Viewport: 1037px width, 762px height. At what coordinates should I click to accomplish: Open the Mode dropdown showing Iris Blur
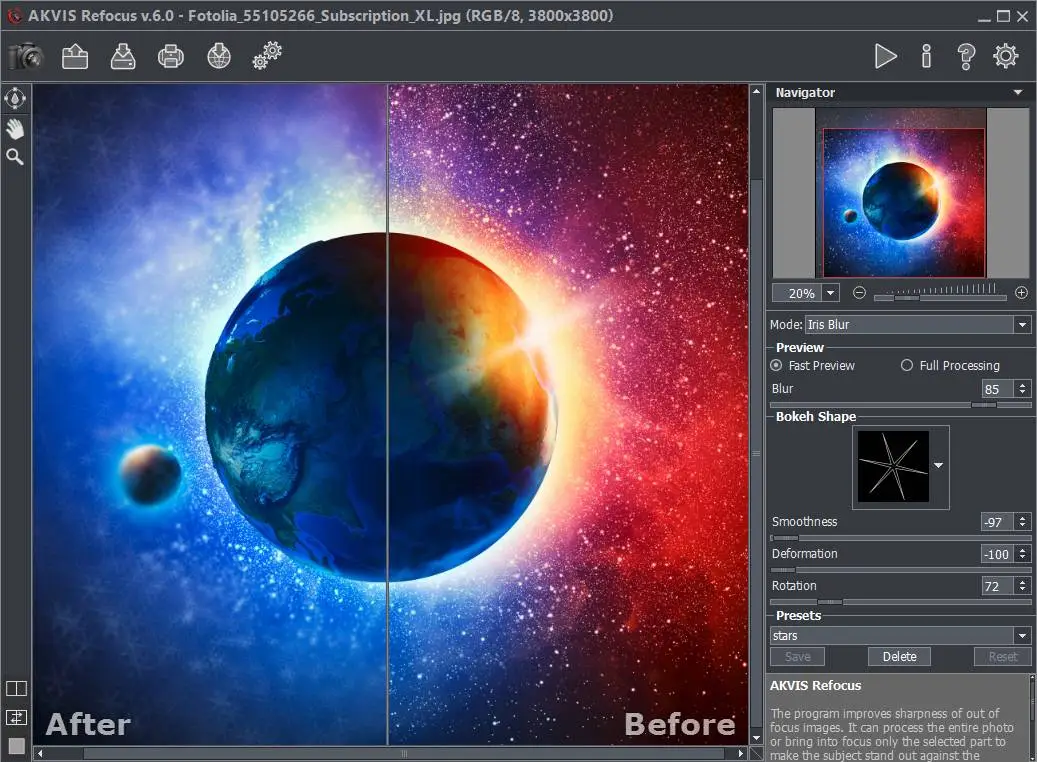(x=1022, y=325)
